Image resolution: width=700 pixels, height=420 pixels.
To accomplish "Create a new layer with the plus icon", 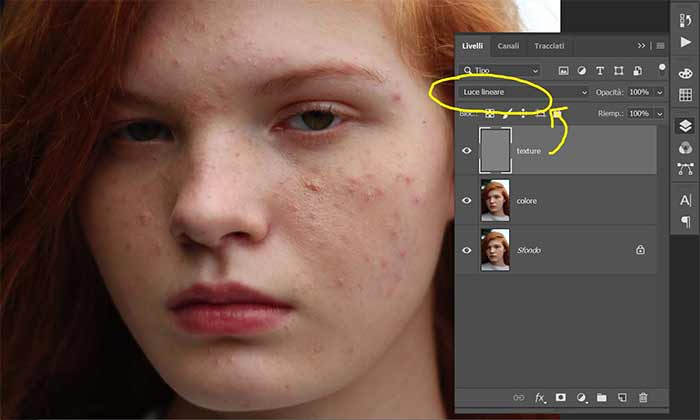I will [x=622, y=397].
